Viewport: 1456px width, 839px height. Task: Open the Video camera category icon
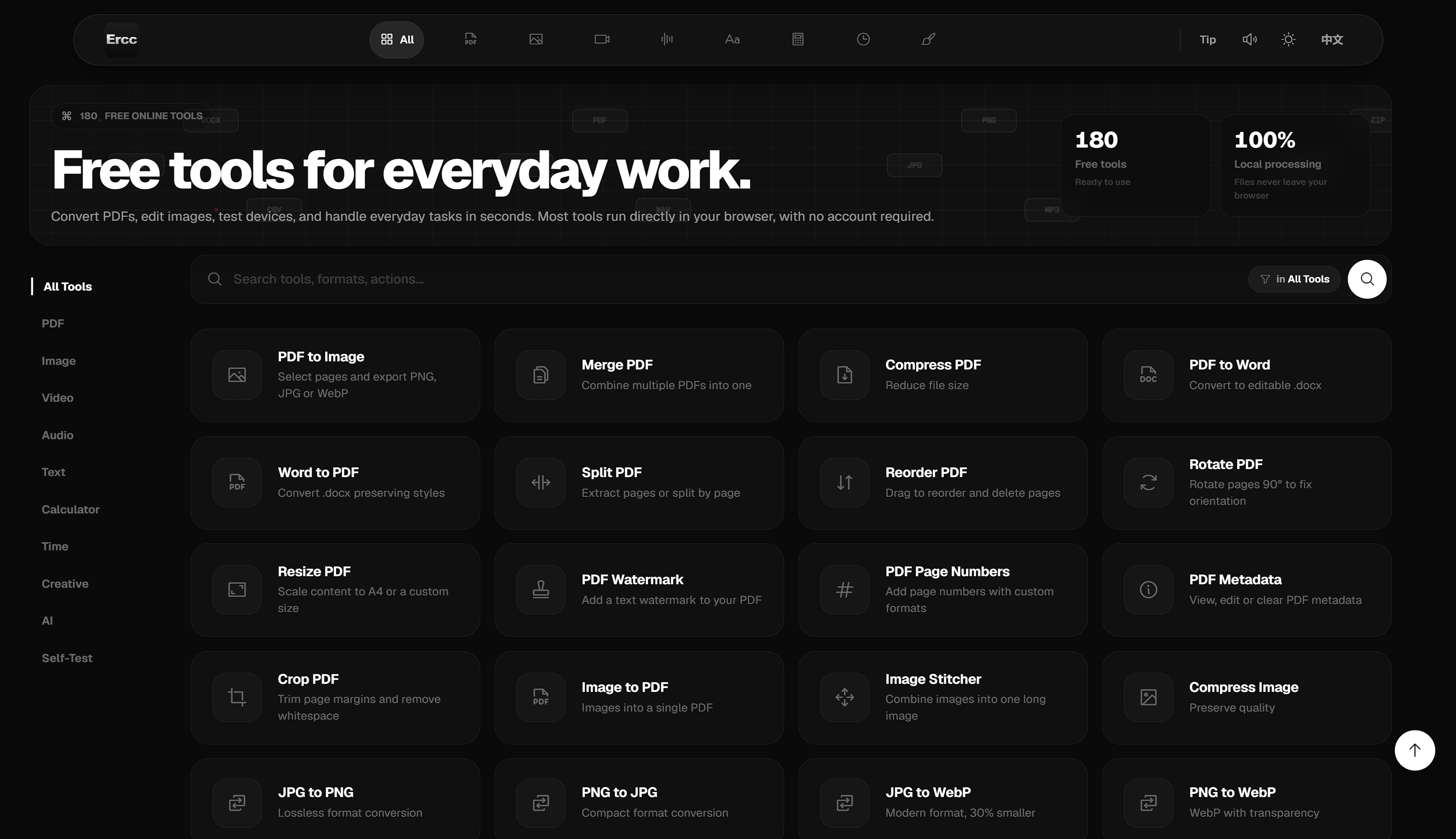point(602,39)
